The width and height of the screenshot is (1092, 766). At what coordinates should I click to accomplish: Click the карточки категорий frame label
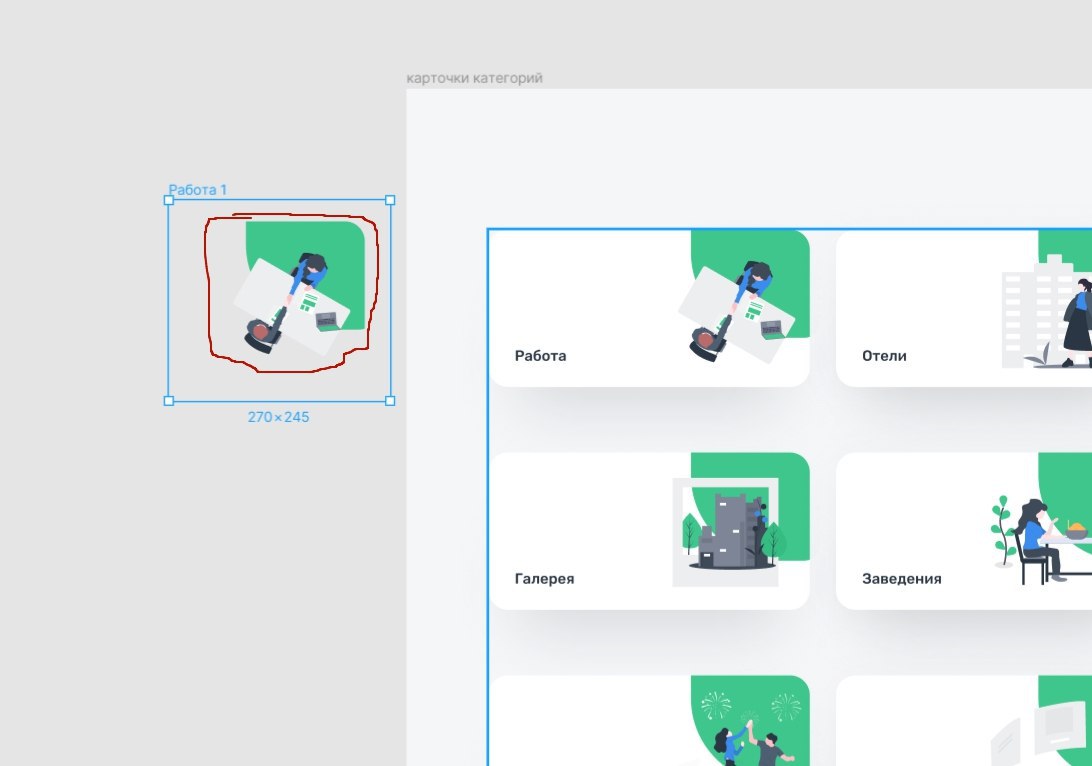(474, 78)
